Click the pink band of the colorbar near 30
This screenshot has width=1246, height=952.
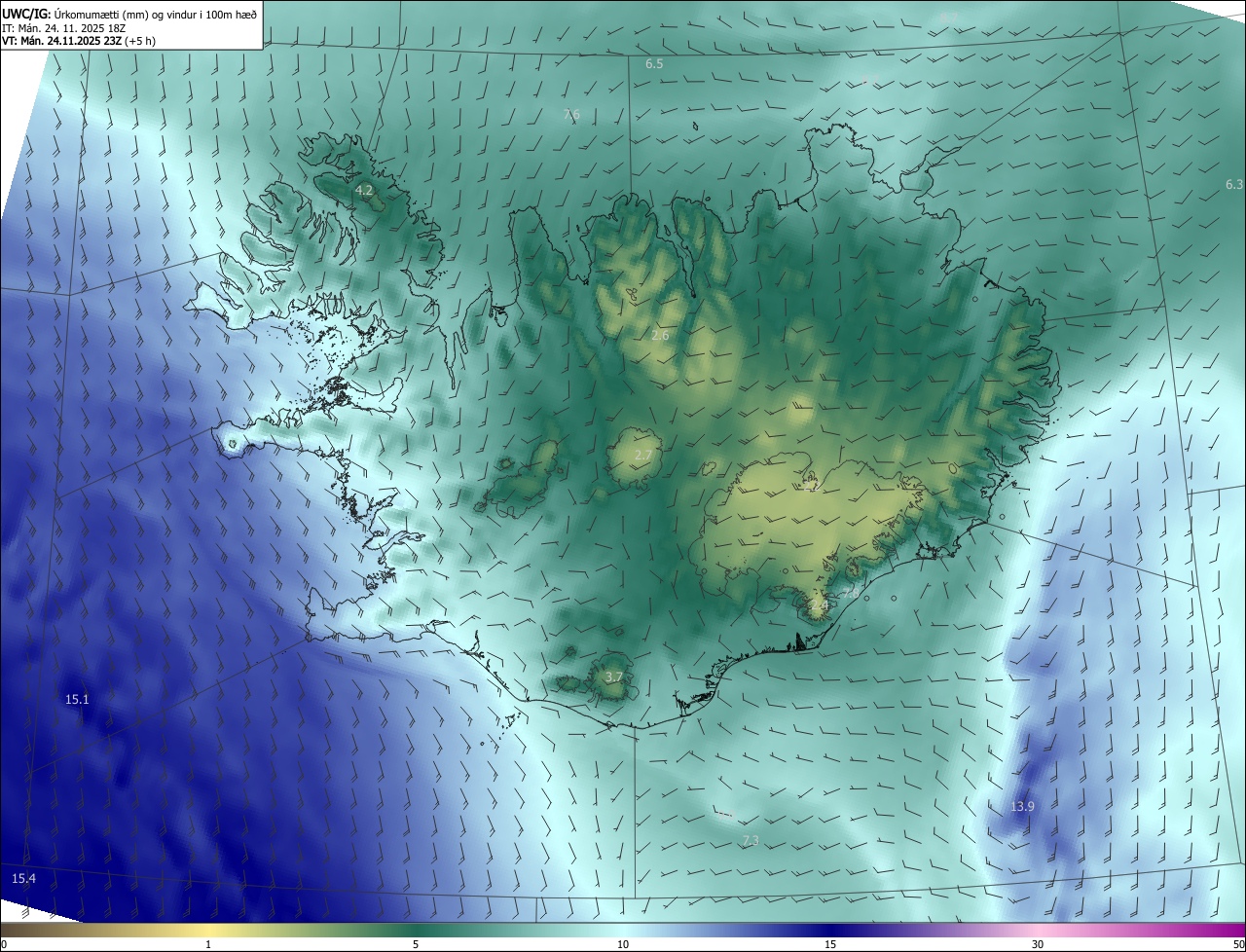[x=1038, y=931]
